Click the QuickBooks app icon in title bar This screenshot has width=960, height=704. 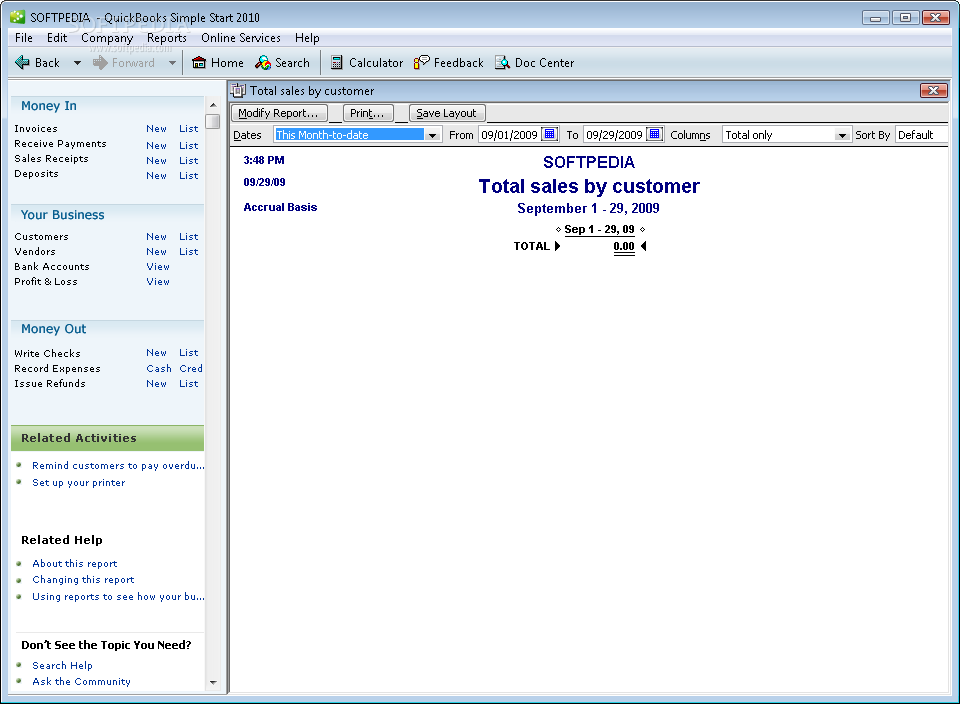pyautogui.click(x=17, y=17)
